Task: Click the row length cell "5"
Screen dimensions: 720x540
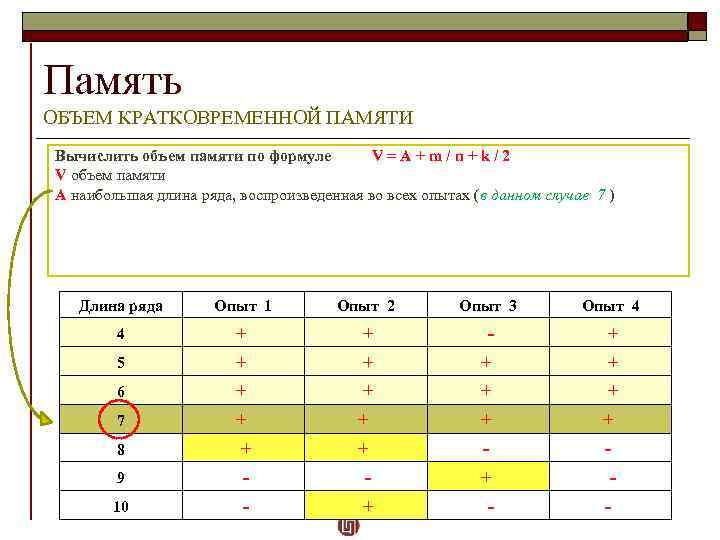Action: tap(121, 362)
